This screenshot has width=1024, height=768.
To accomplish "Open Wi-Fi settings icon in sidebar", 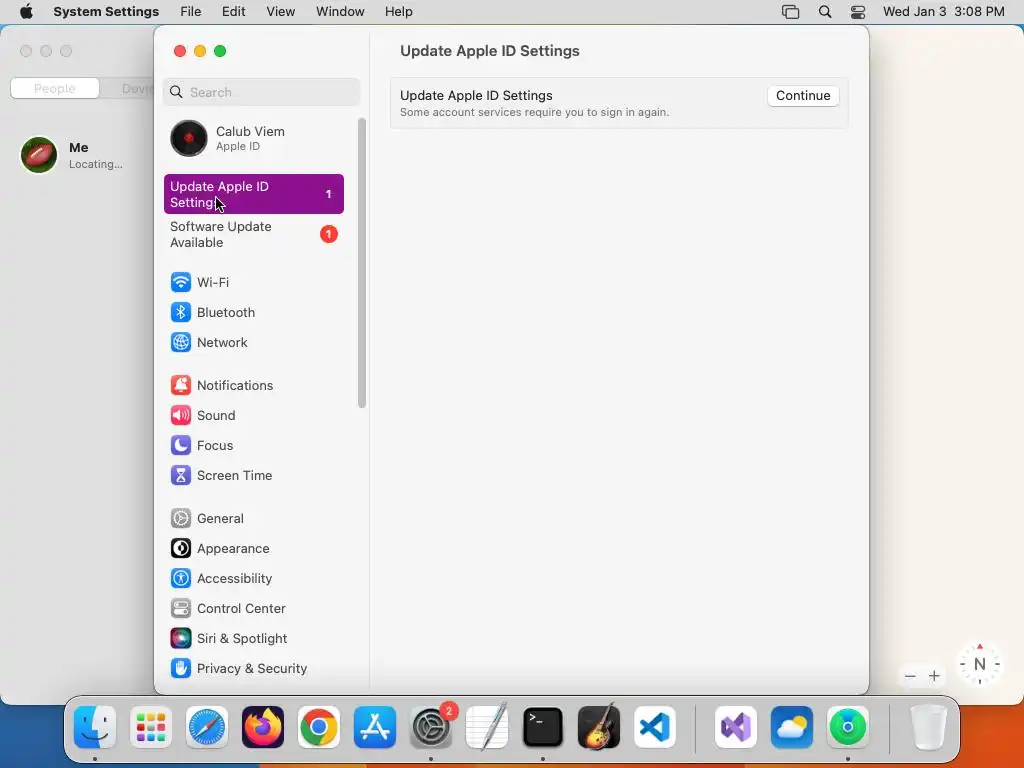I will click(181, 282).
